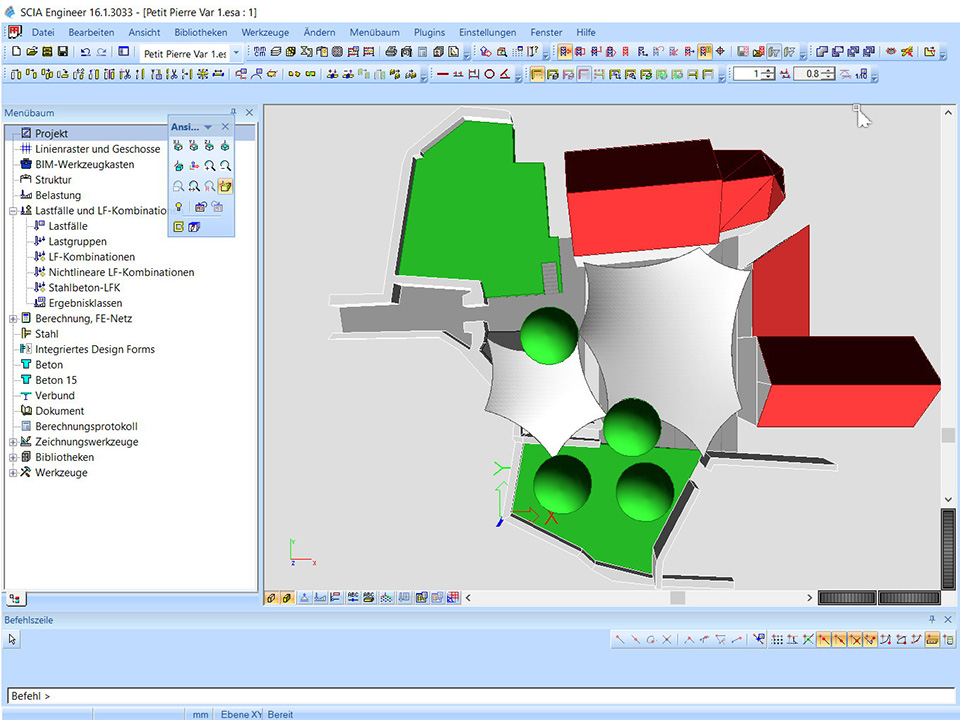Click the Undo arrow in the toolbar

click(85, 52)
